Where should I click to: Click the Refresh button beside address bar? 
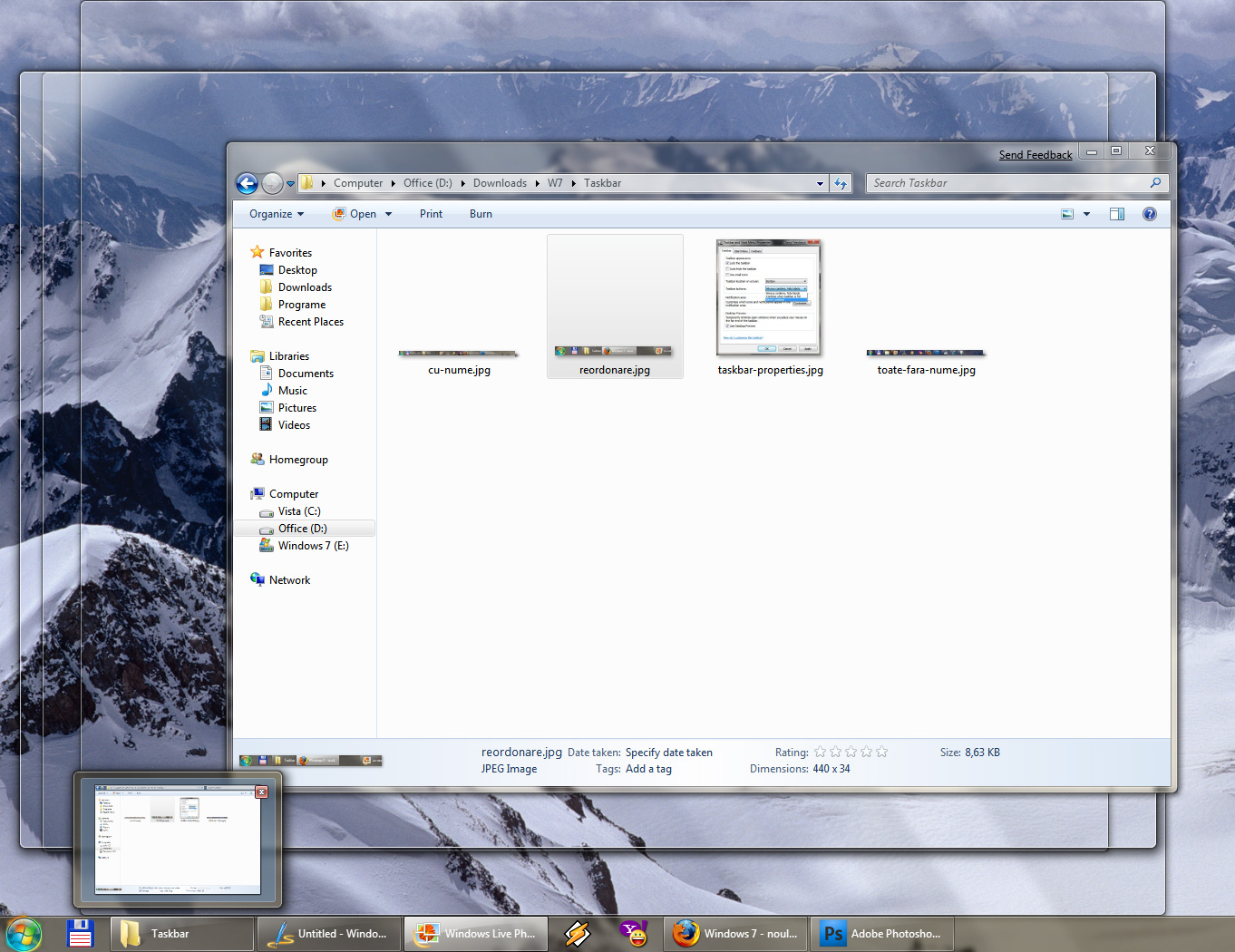click(841, 183)
